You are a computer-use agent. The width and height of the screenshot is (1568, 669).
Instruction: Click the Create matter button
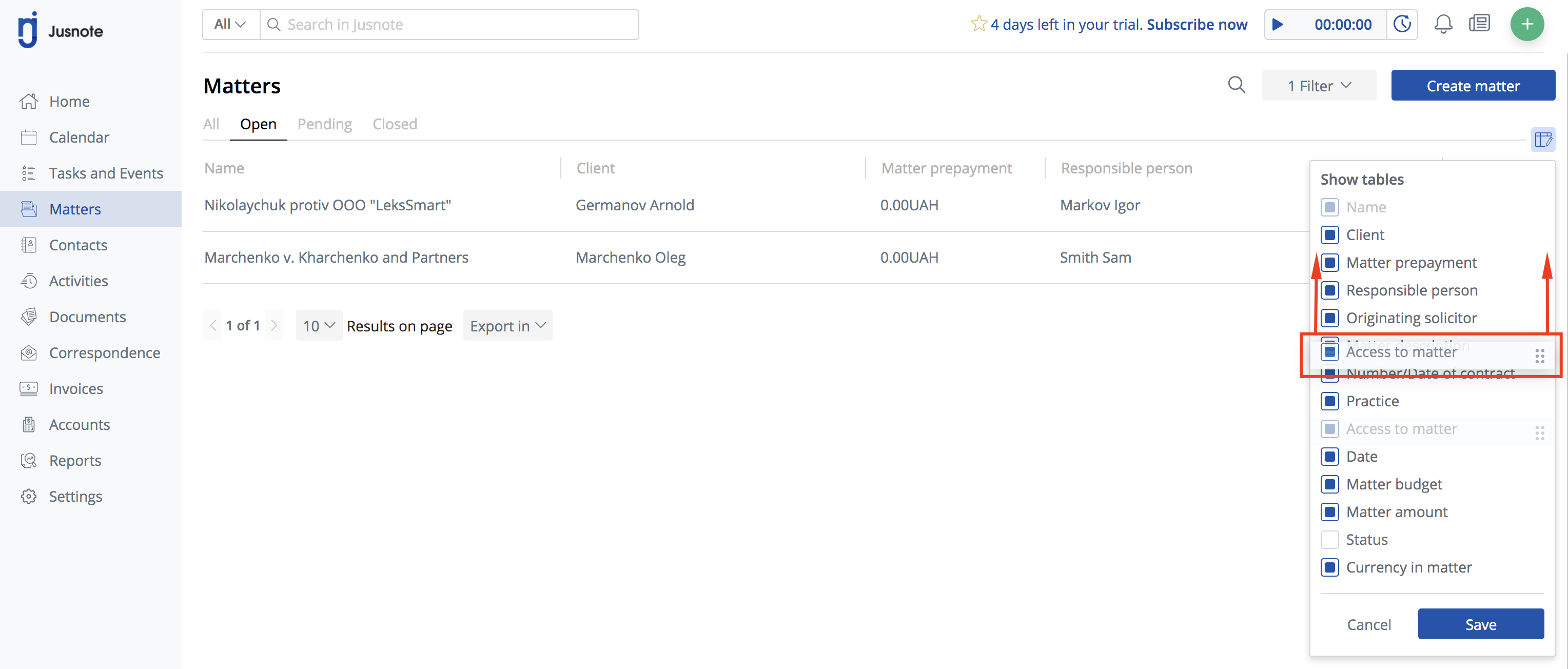click(1473, 86)
